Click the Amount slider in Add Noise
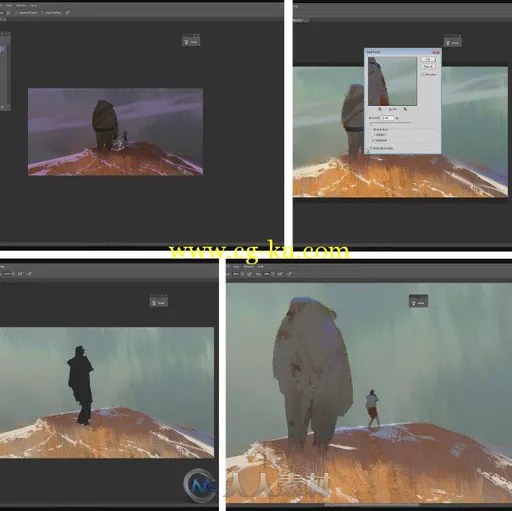The height and width of the screenshot is (511, 512). pos(390,123)
